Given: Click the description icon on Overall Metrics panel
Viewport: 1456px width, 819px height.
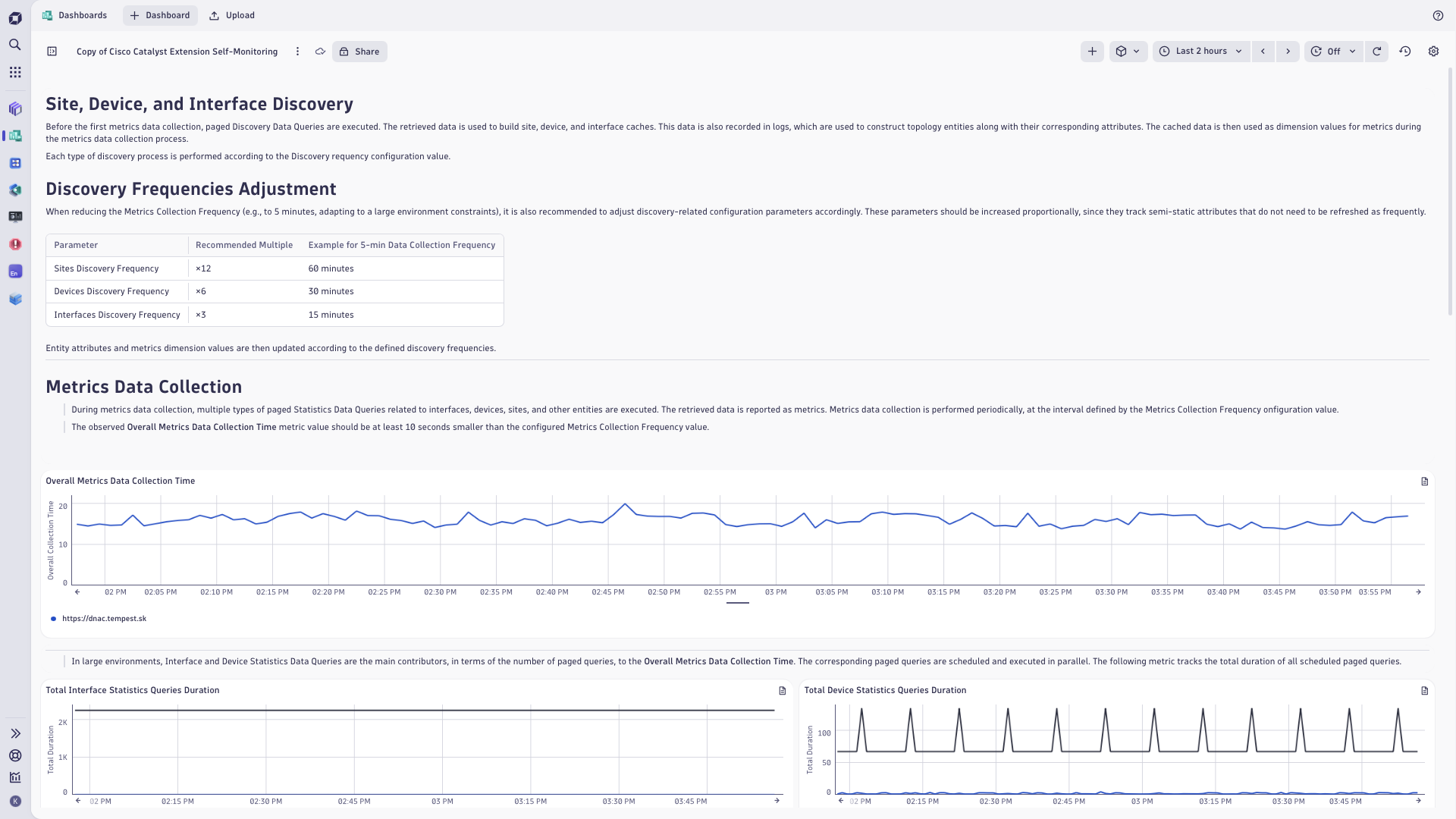Looking at the screenshot, I should [x=1424, y=482].
